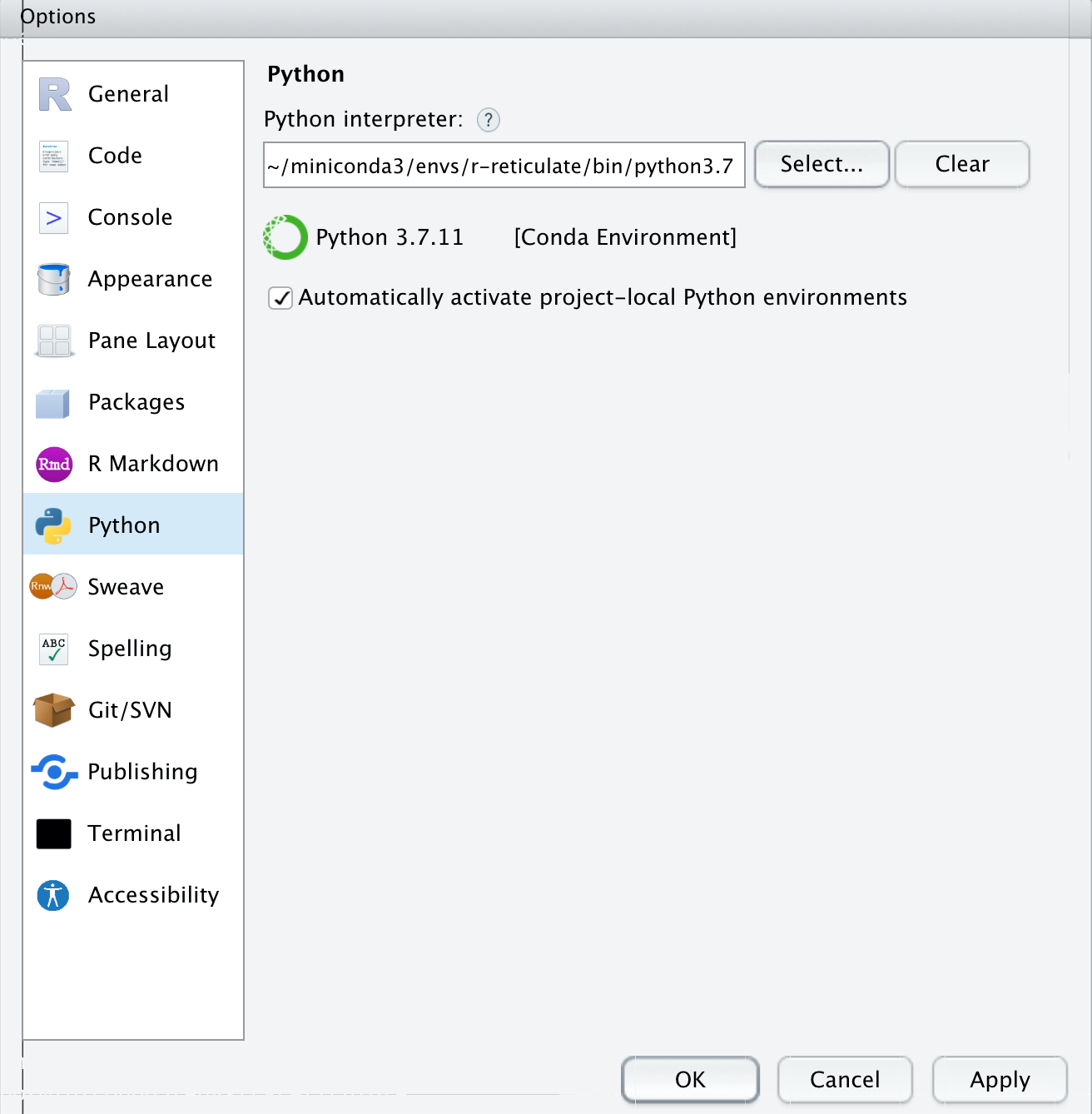Switch to the Code options section
The image size is (1092, 1114).
(133, 156)
